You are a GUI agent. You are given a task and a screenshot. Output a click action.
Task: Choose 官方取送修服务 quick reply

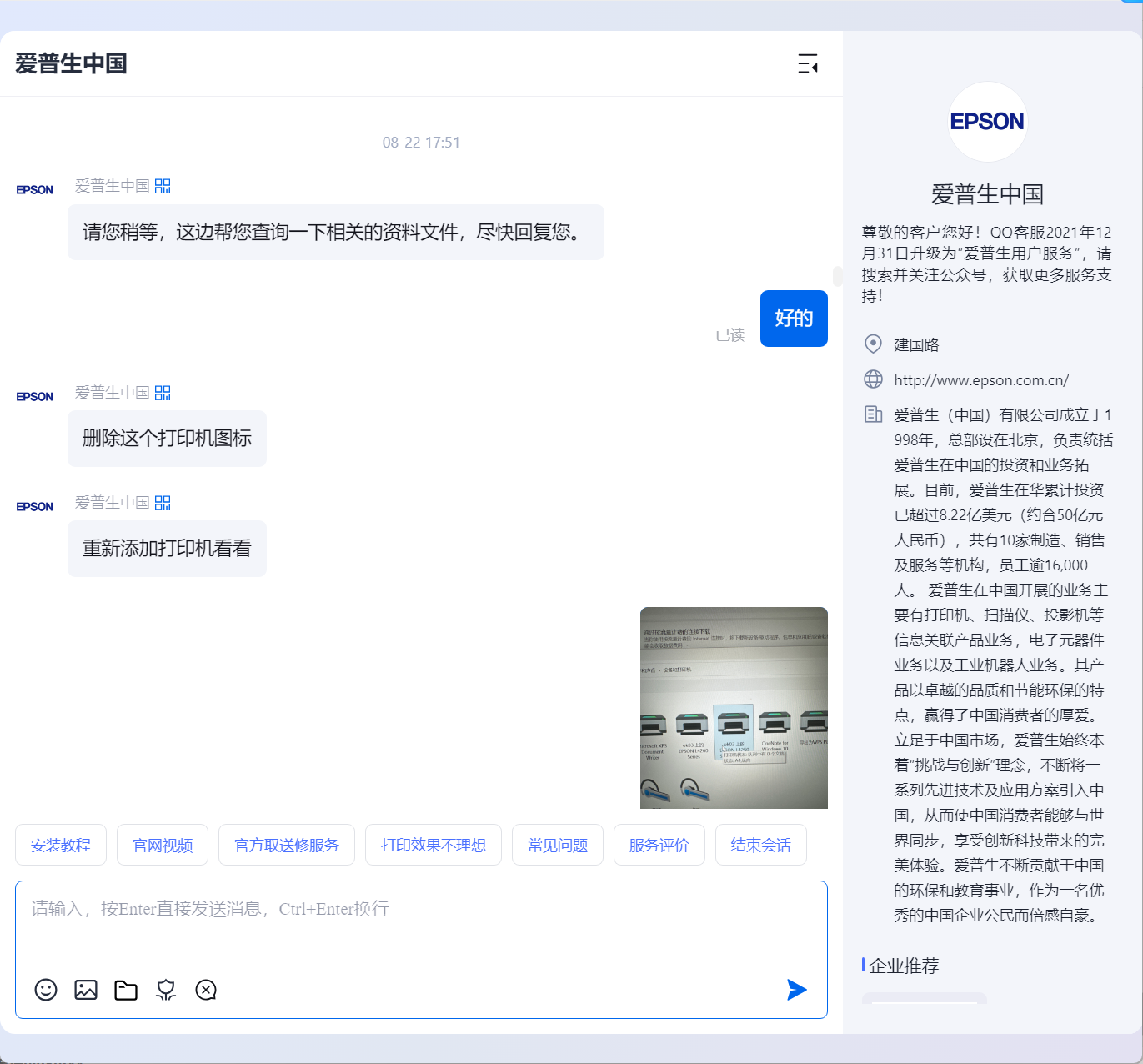287,845
